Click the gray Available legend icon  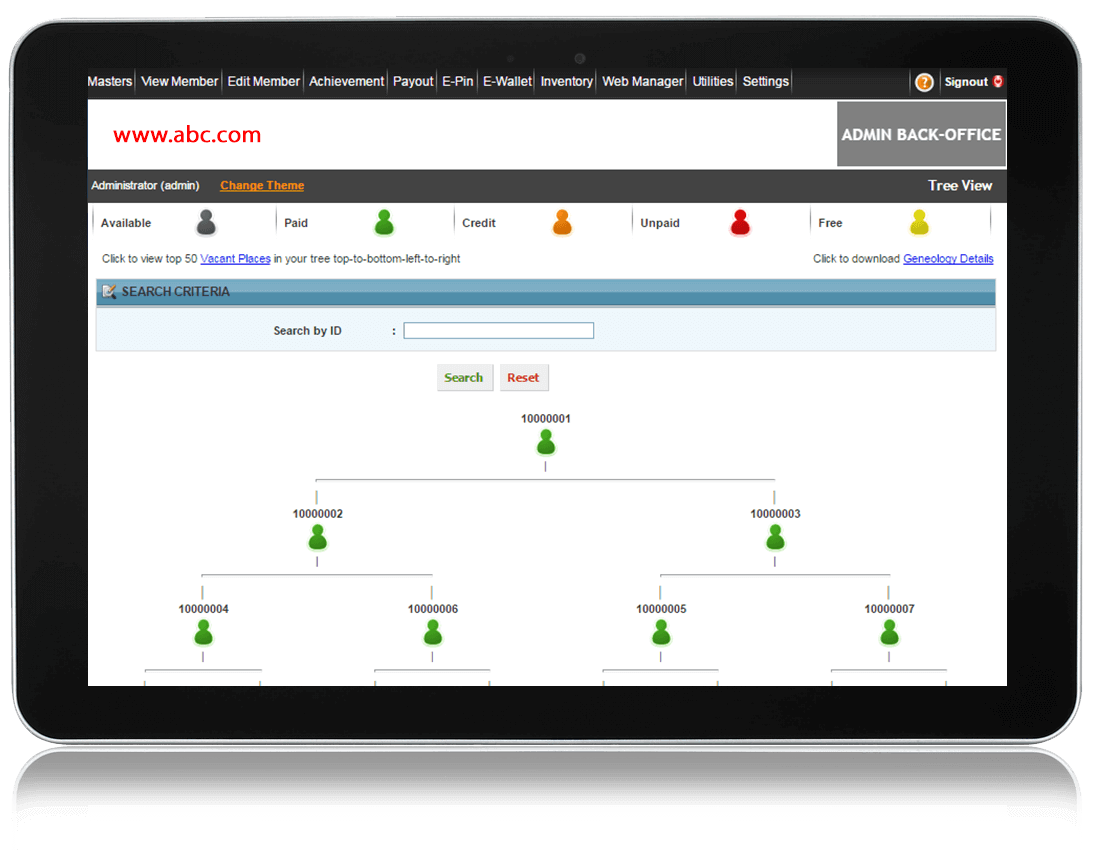205,221
